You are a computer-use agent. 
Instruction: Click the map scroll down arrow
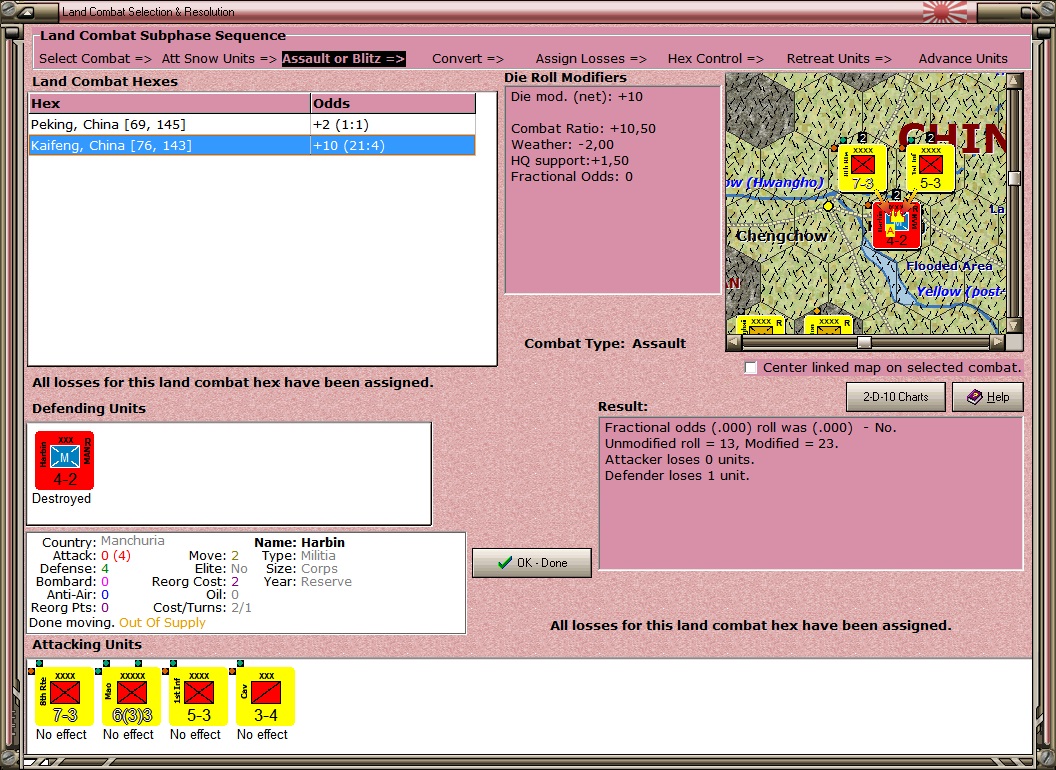[1014, 325]
